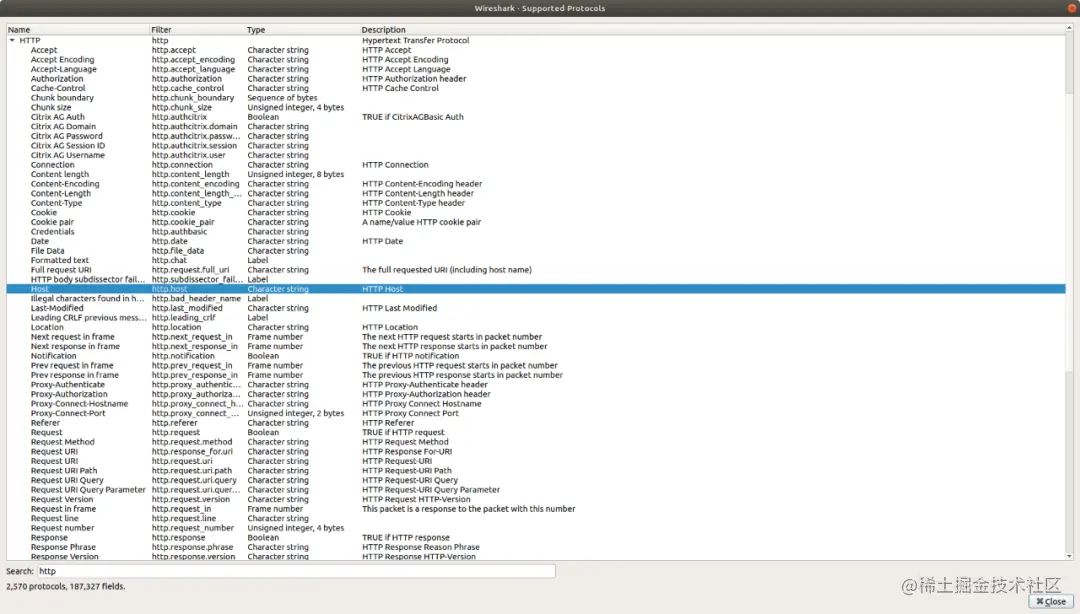Click the scrollbar down arrow at list bottom
The width and height of the screenshot is (1080, 614).
coord(1069,556)
